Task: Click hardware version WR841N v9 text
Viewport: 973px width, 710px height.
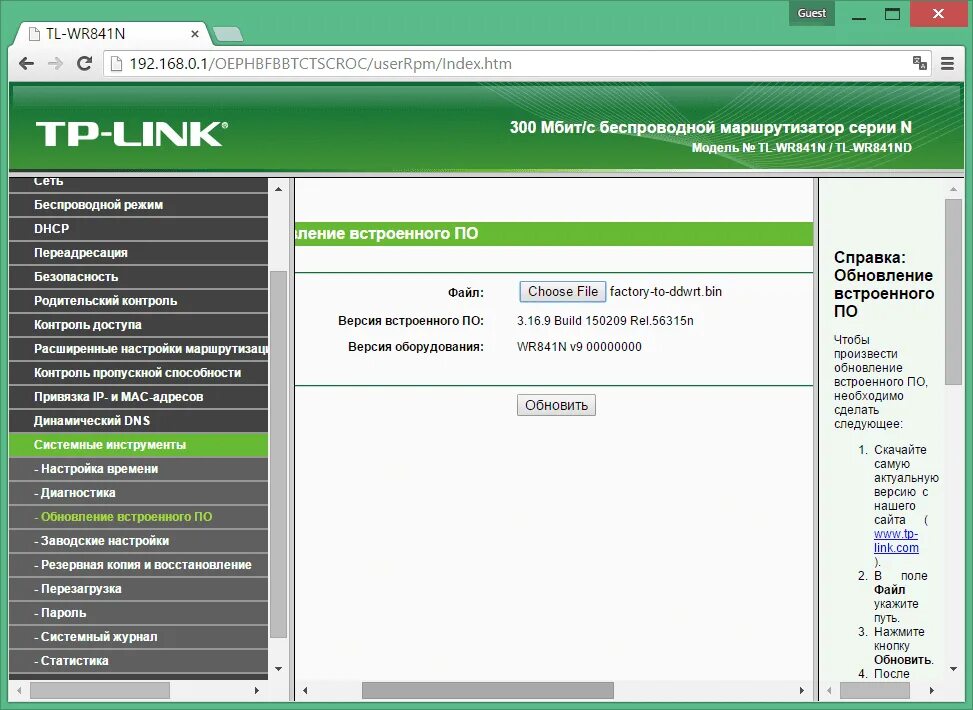Action: point(579,347)
